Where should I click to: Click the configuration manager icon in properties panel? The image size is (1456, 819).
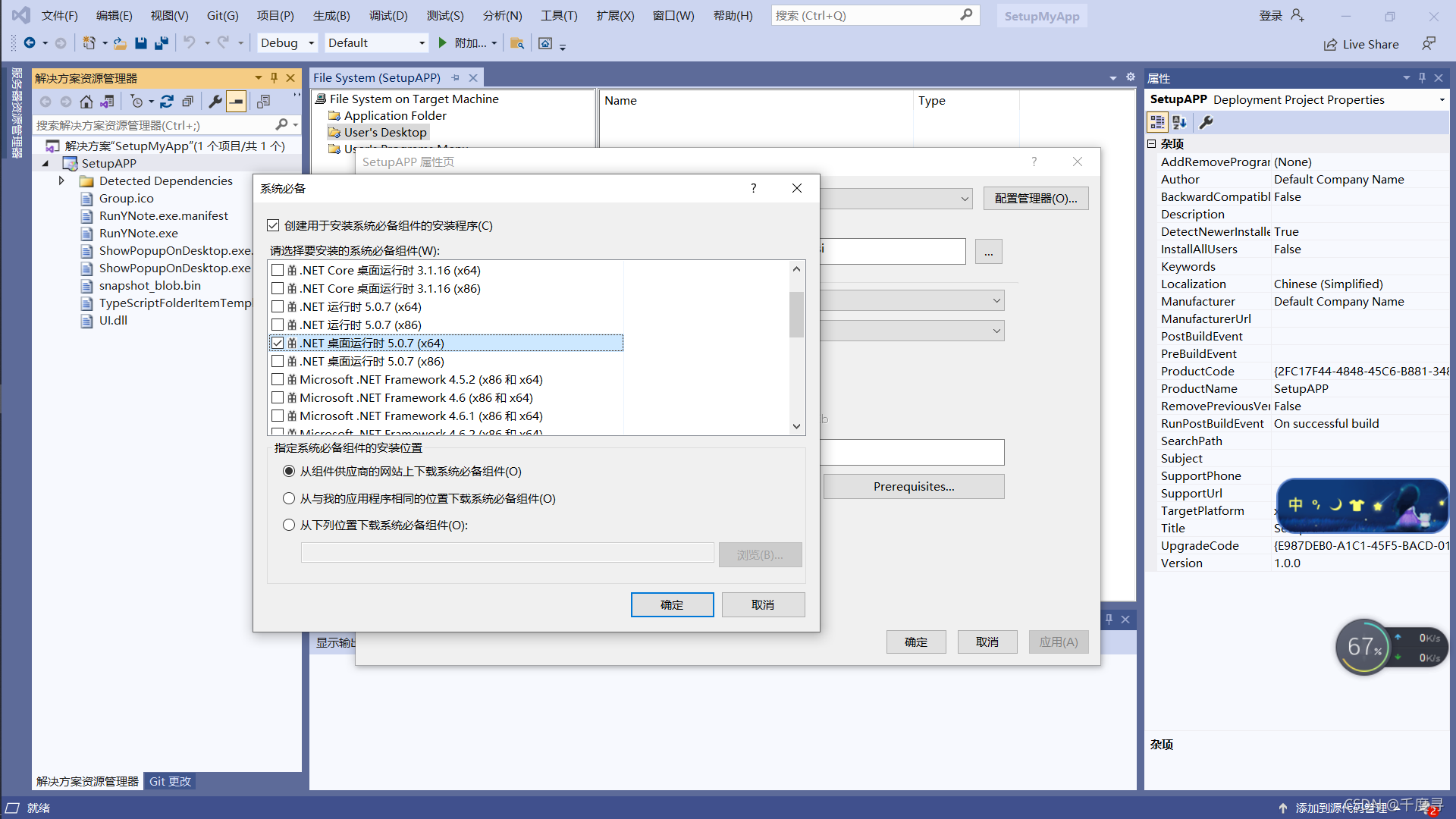pyautogui.click(x=1207, y=121)
